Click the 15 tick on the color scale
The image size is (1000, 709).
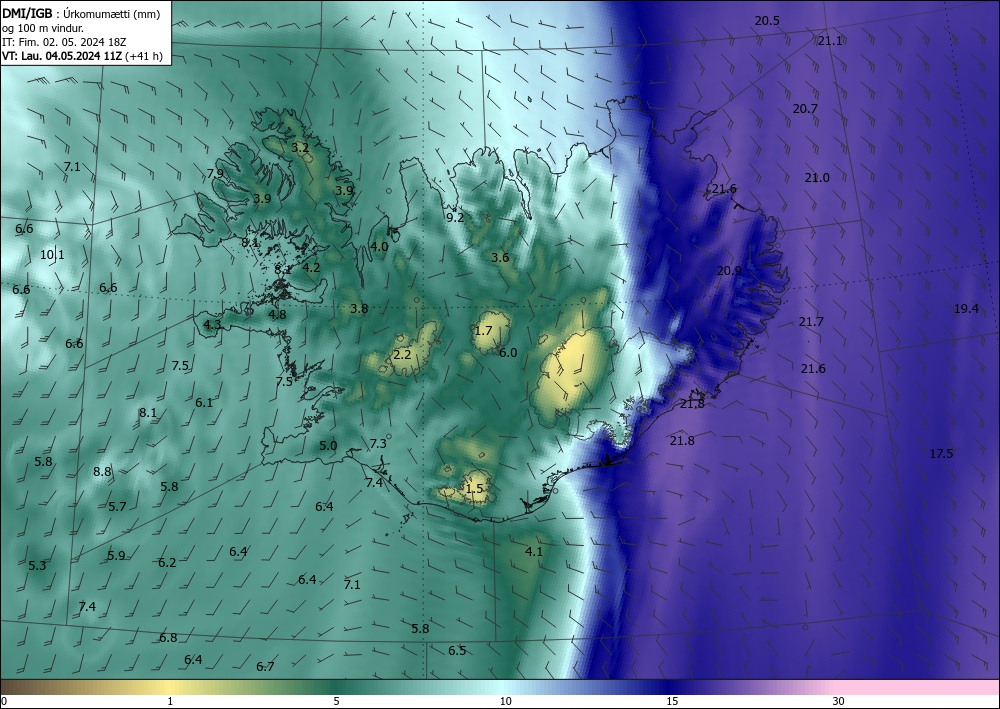(x=672, y=701)
